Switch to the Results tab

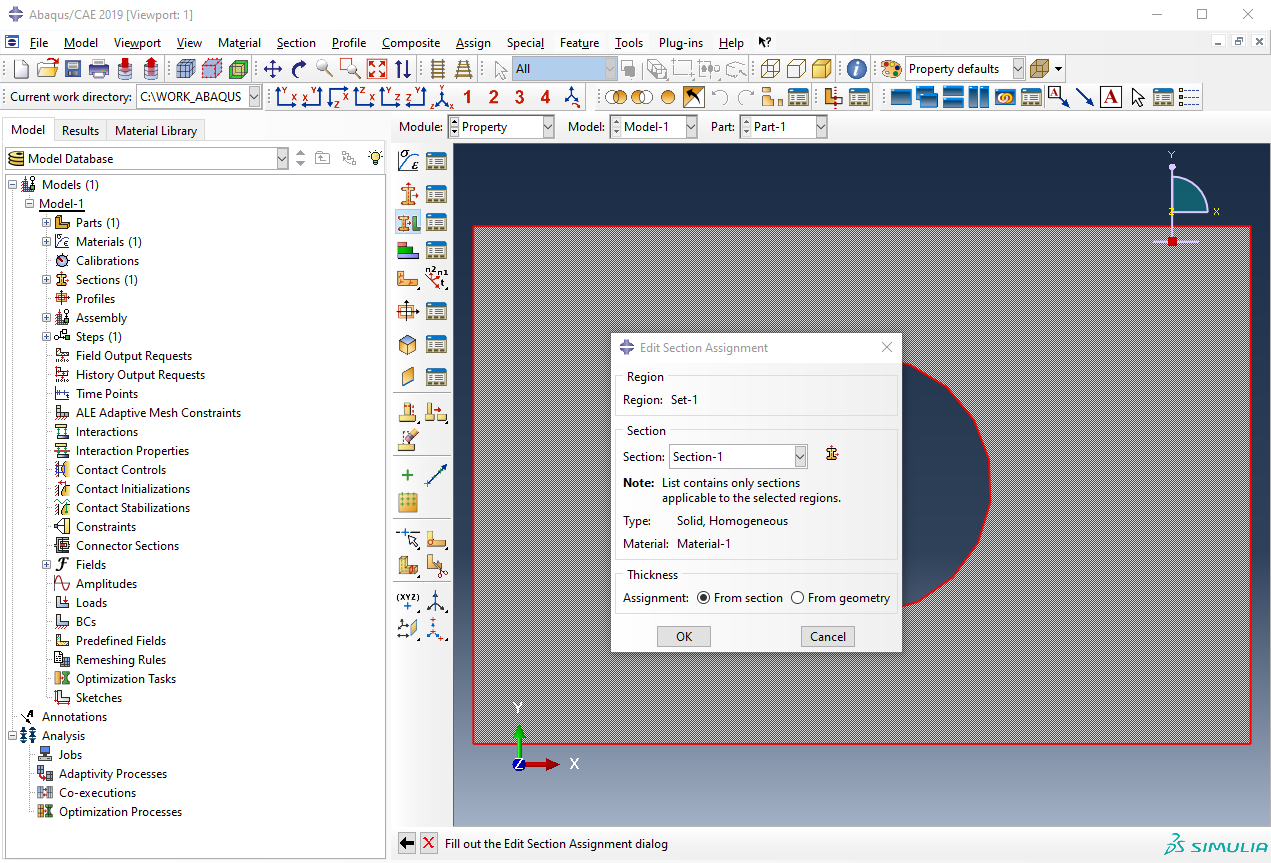pos(80,130)
